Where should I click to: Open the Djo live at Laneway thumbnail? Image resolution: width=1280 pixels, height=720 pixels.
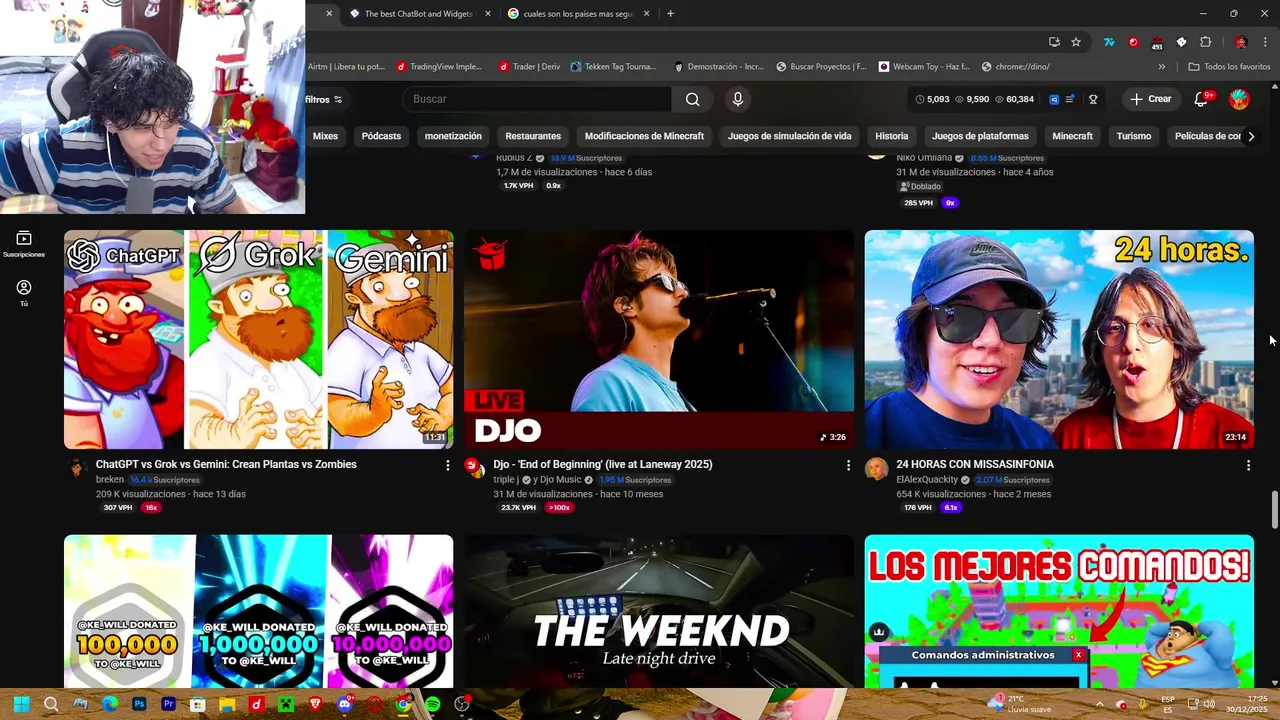(659, 340)
